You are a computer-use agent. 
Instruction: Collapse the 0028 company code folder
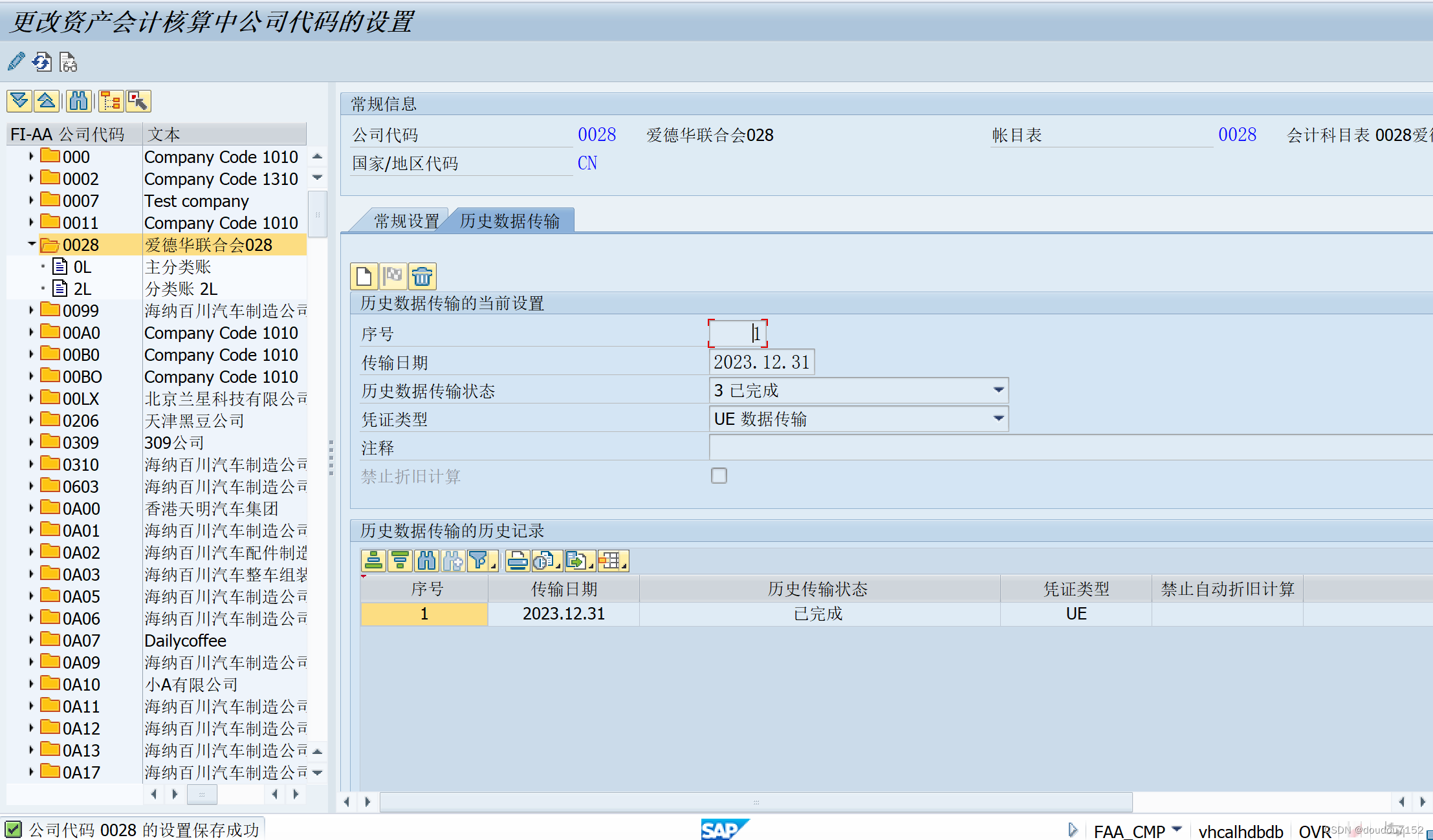pos(31,244)
